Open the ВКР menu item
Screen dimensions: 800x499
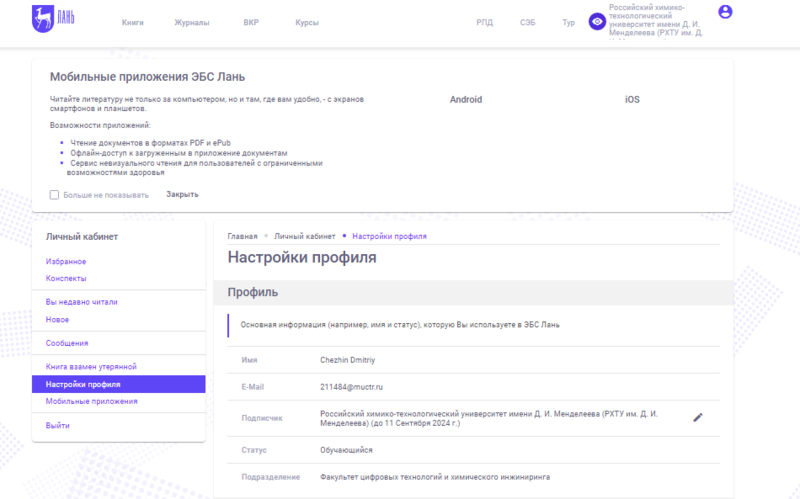point(251,22)
